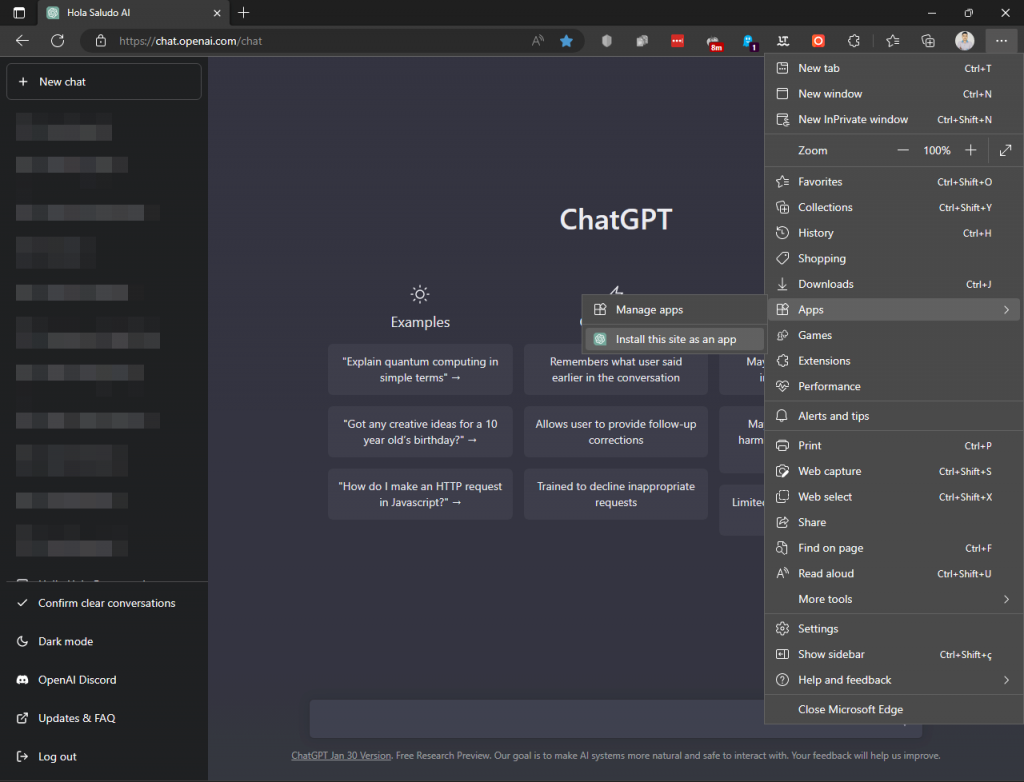Open the Read aloud icon in address bar
Screen dimensions: 1024x782
point(537,41)
